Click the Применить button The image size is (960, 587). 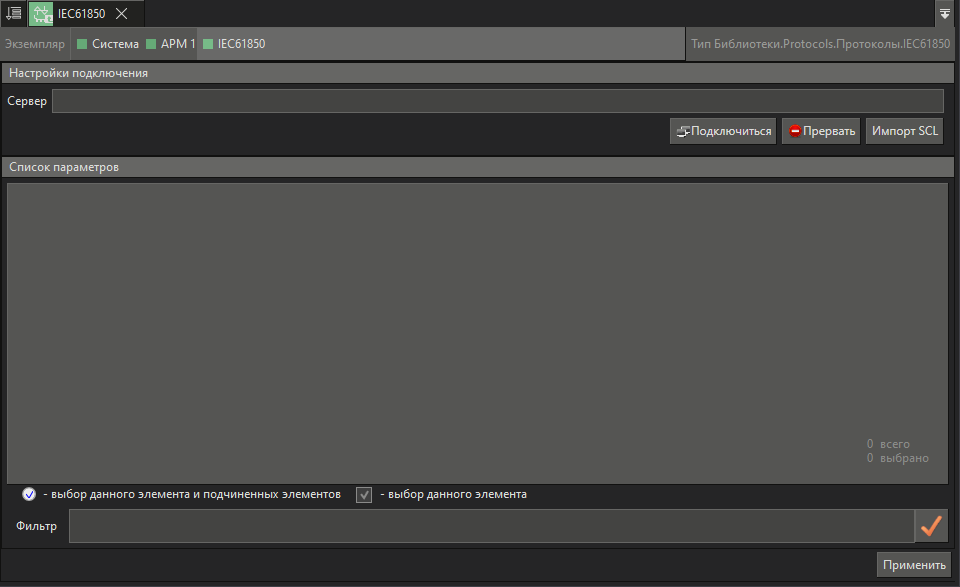point(914,565)
